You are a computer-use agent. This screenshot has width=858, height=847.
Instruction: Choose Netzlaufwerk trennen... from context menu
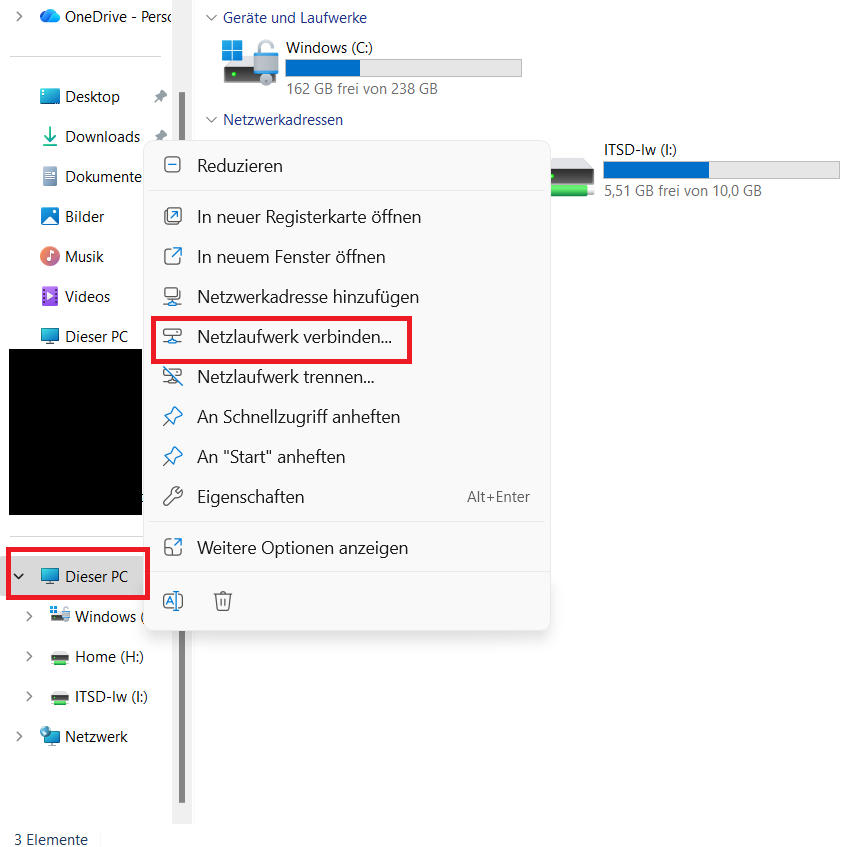[285, 377]
